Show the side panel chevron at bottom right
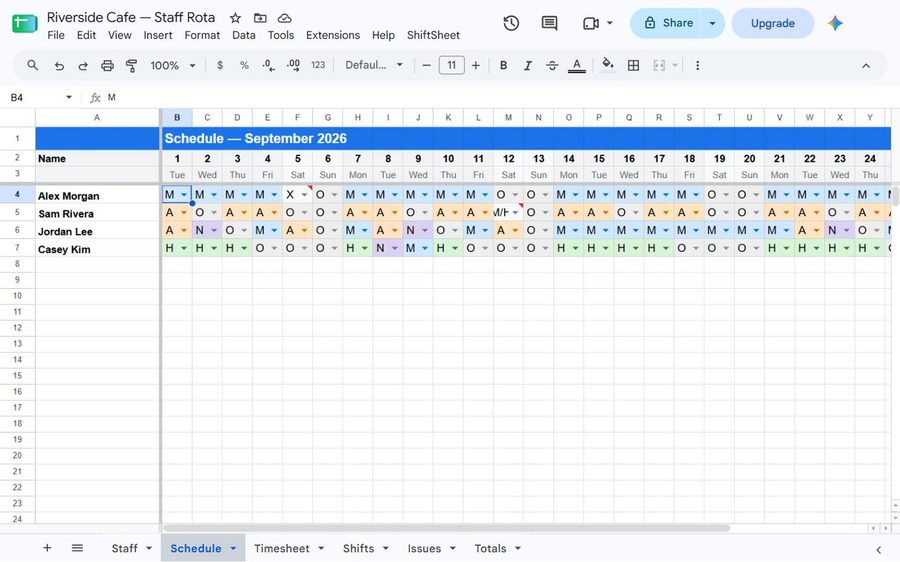The image size is (900, 562). point(878,550)
